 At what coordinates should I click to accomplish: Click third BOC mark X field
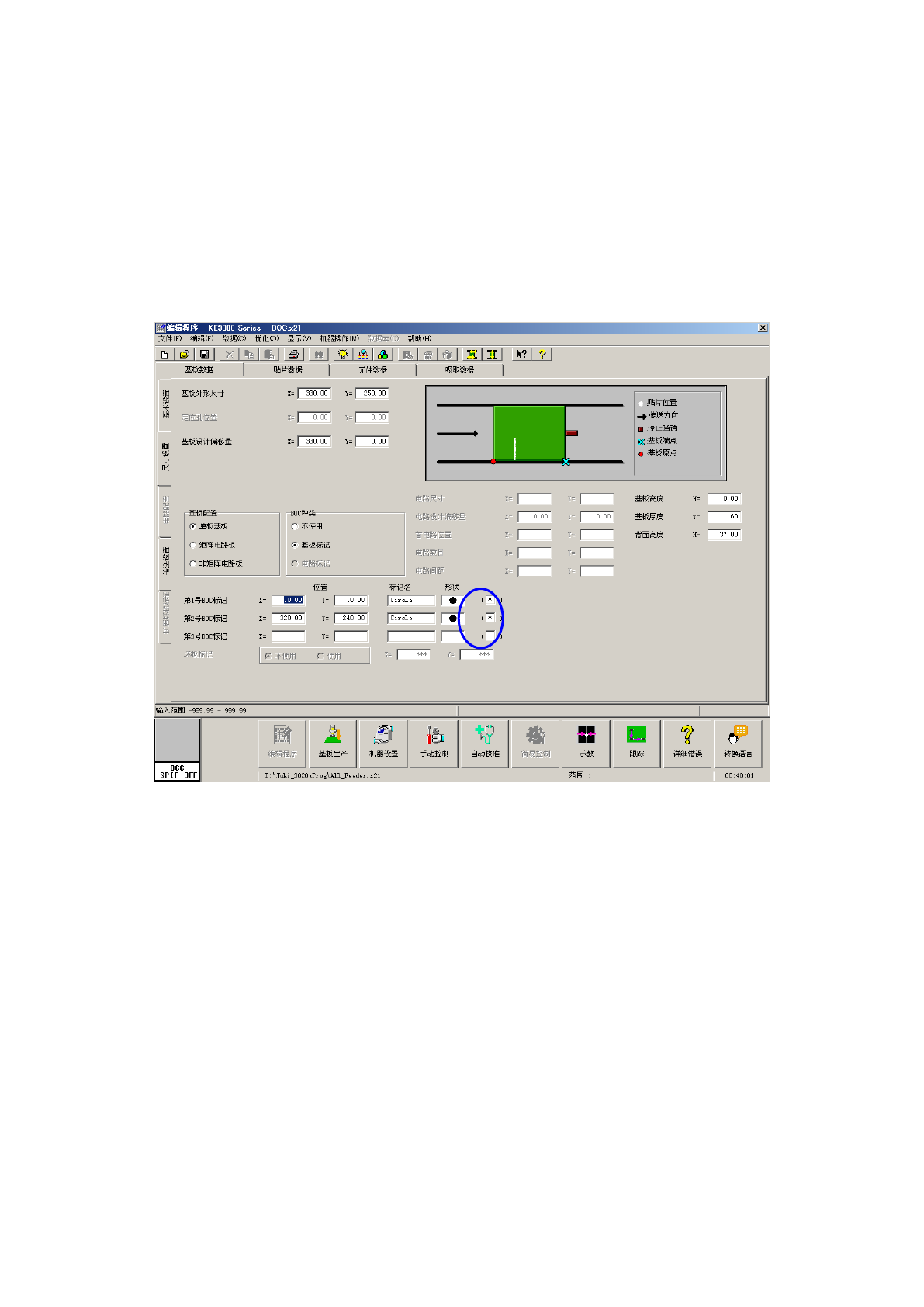pyautogui.click(x=289, y=636)
